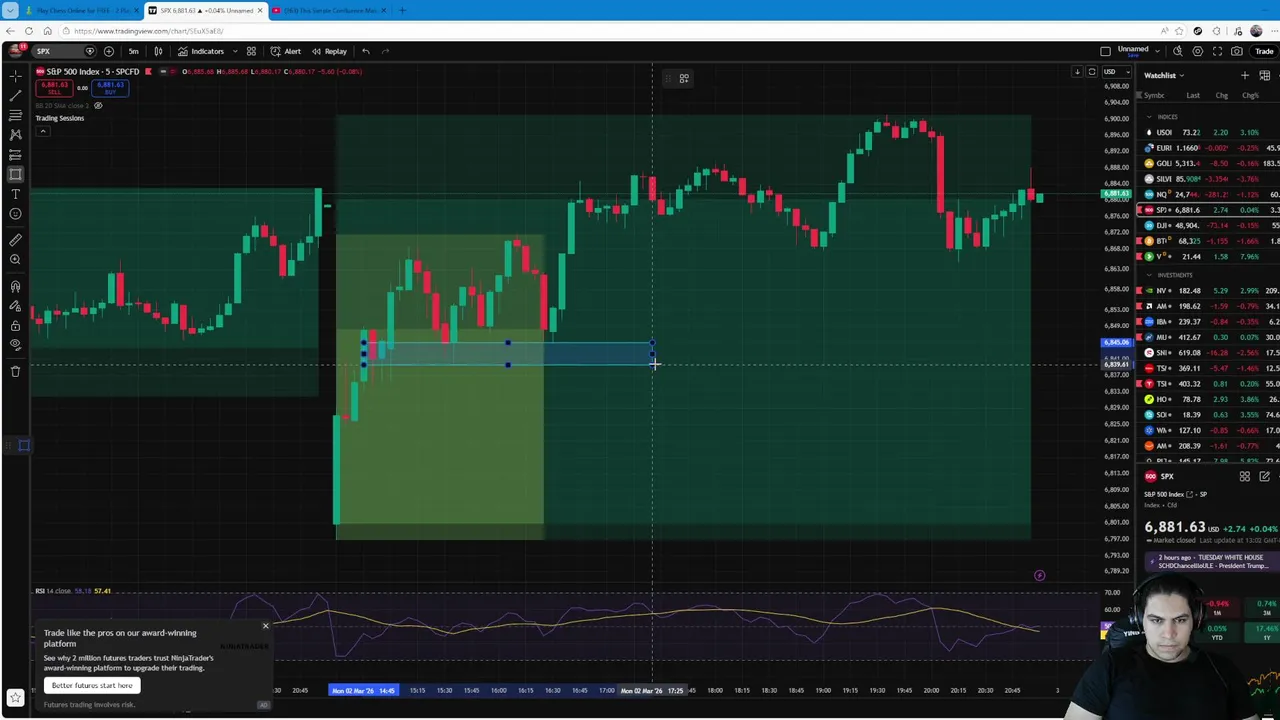Enter fullscreen chart mode

(1217, 51)
